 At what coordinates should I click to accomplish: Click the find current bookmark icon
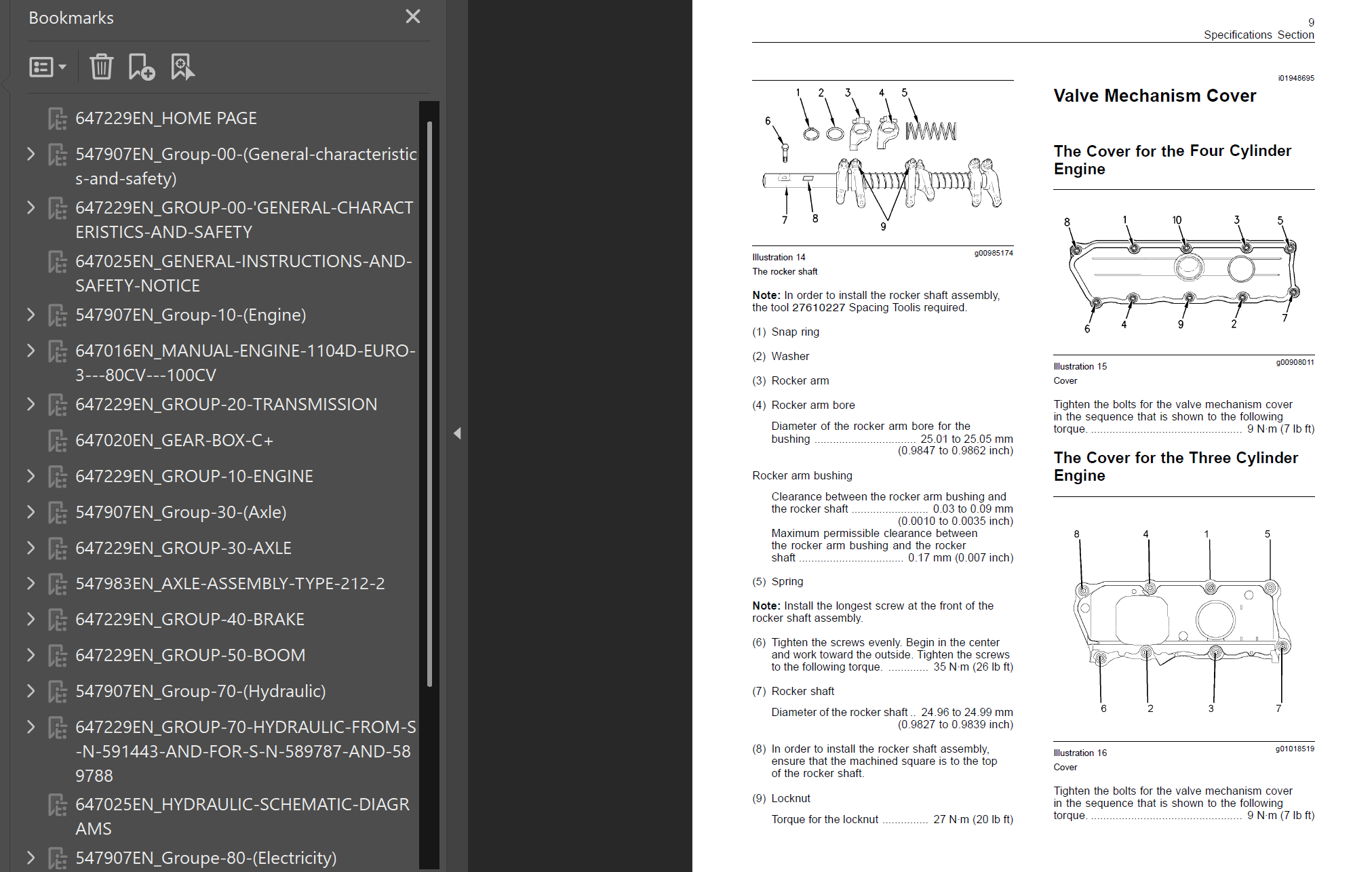pyautogui.click(x=182, y=67)
